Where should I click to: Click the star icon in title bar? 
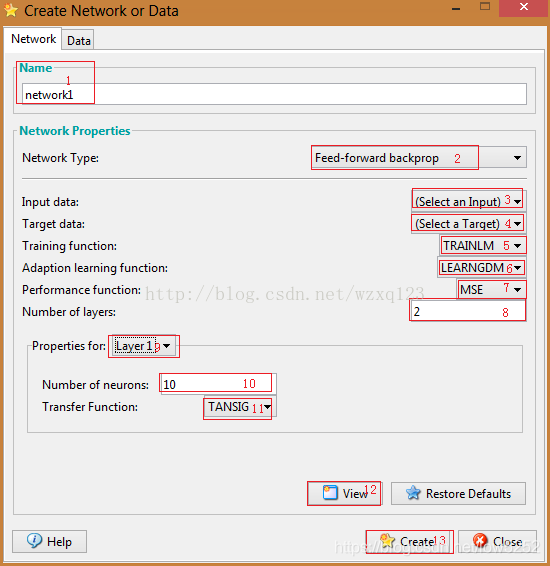tap(11, 10)
